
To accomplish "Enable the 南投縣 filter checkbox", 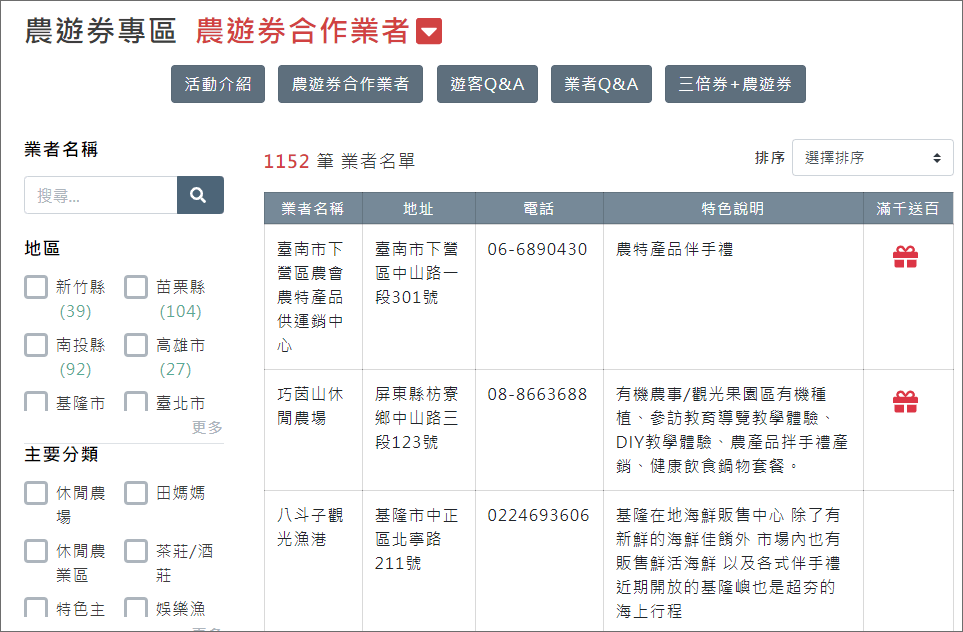I will tap(35, 345).
